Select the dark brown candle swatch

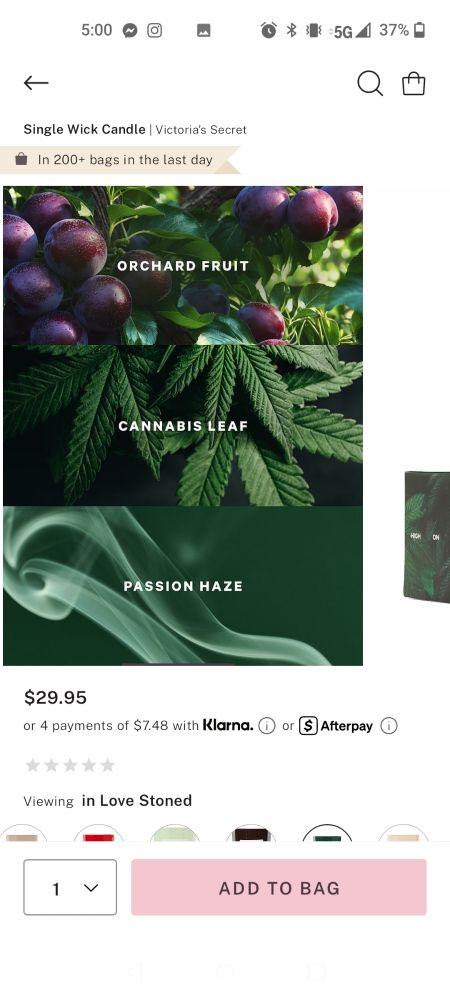251,833
